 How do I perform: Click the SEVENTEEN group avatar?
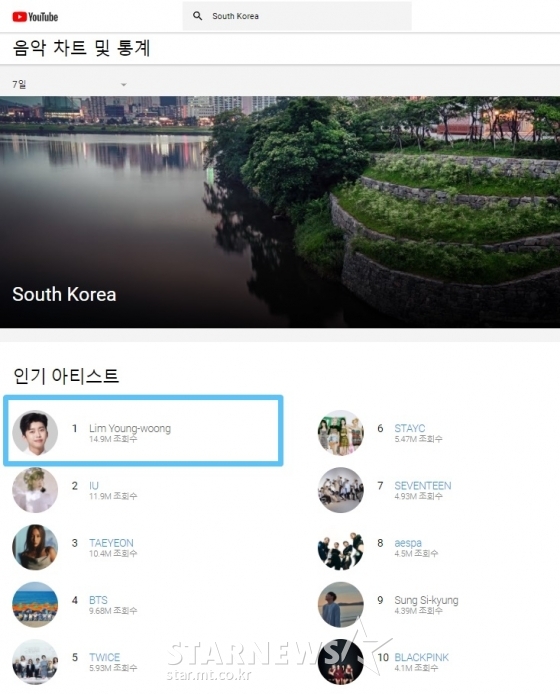340,490
